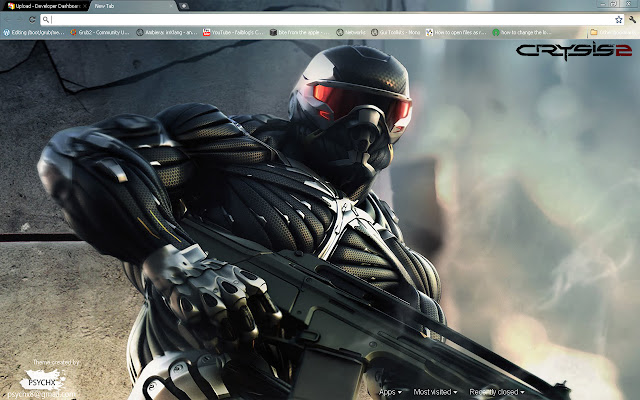Open the YouTube failblog bookmark
The width and height of the screenshot is (640, 400).
pos(233,32)
